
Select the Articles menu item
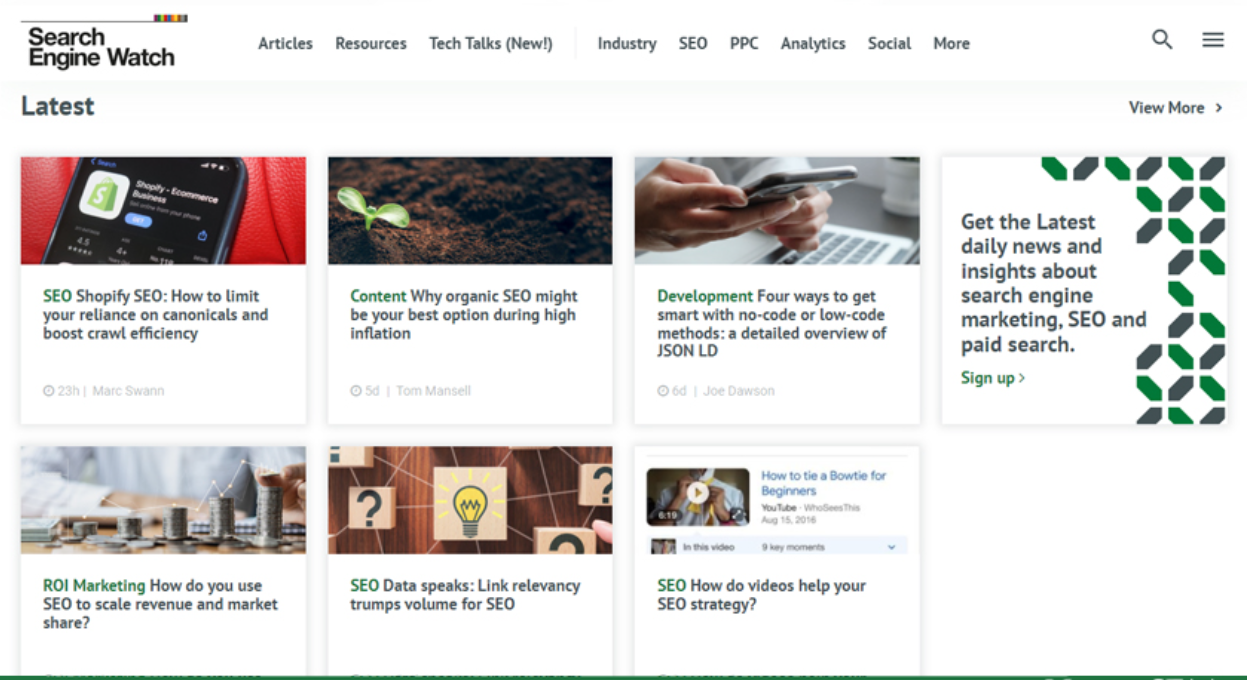click(285, 43)
